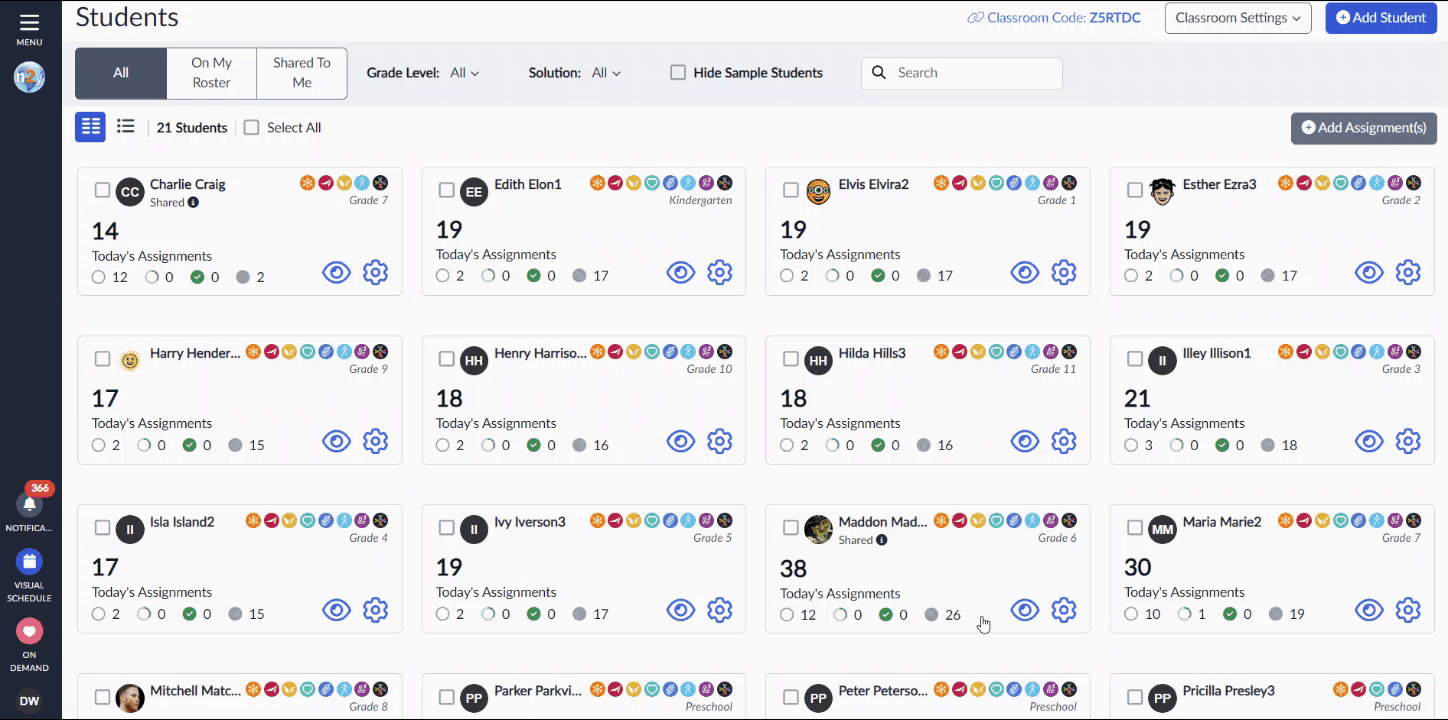Viewport: 1448px width, 720px height.
Task: Click Kindergarten label on Edith Elon1
Action: (x=700, y=200)
